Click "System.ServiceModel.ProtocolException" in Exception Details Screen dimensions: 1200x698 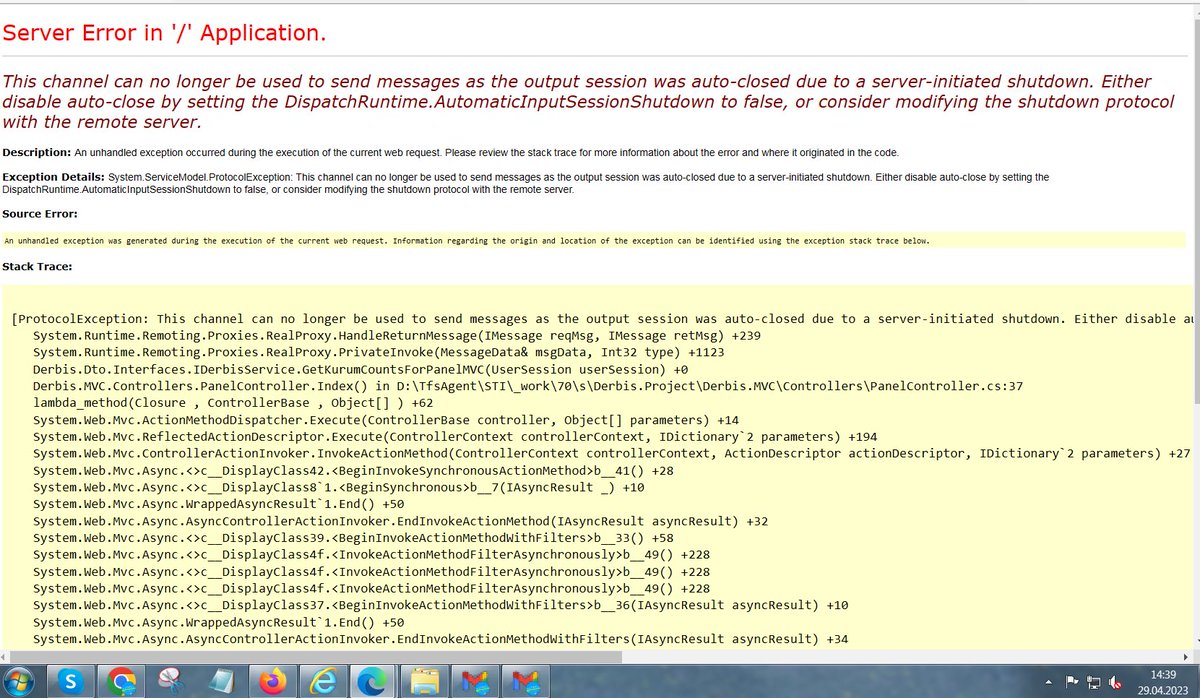201,177
